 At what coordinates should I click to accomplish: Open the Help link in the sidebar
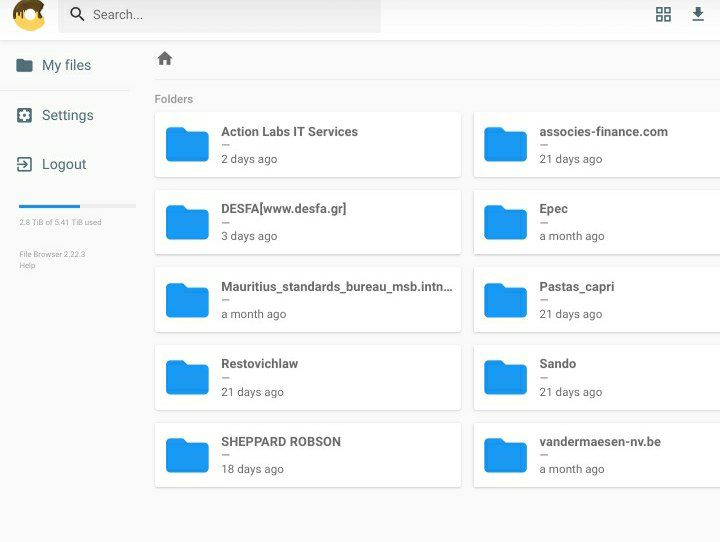[x=27, y=265]
